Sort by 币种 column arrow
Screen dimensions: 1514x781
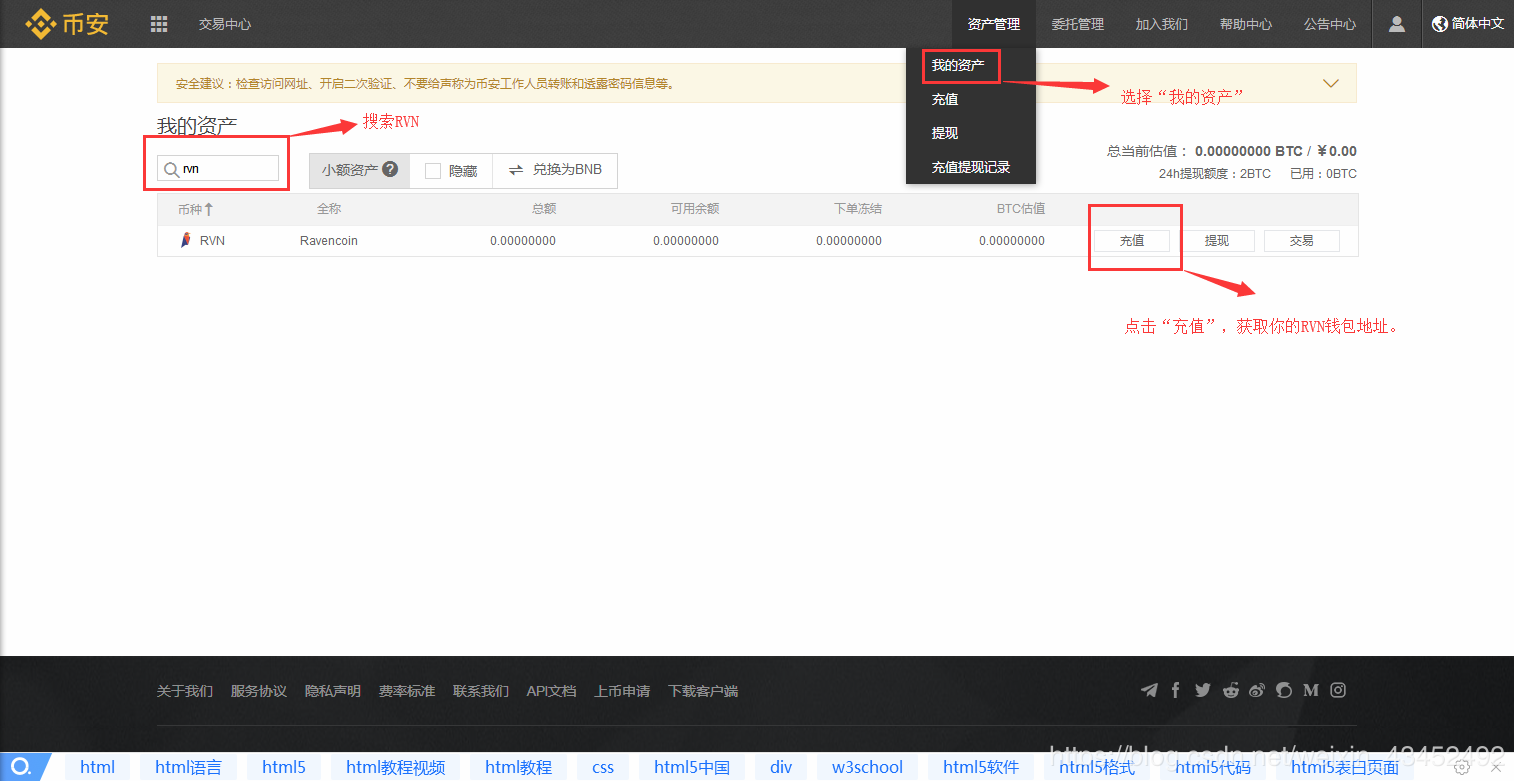(x=209, y=209)
